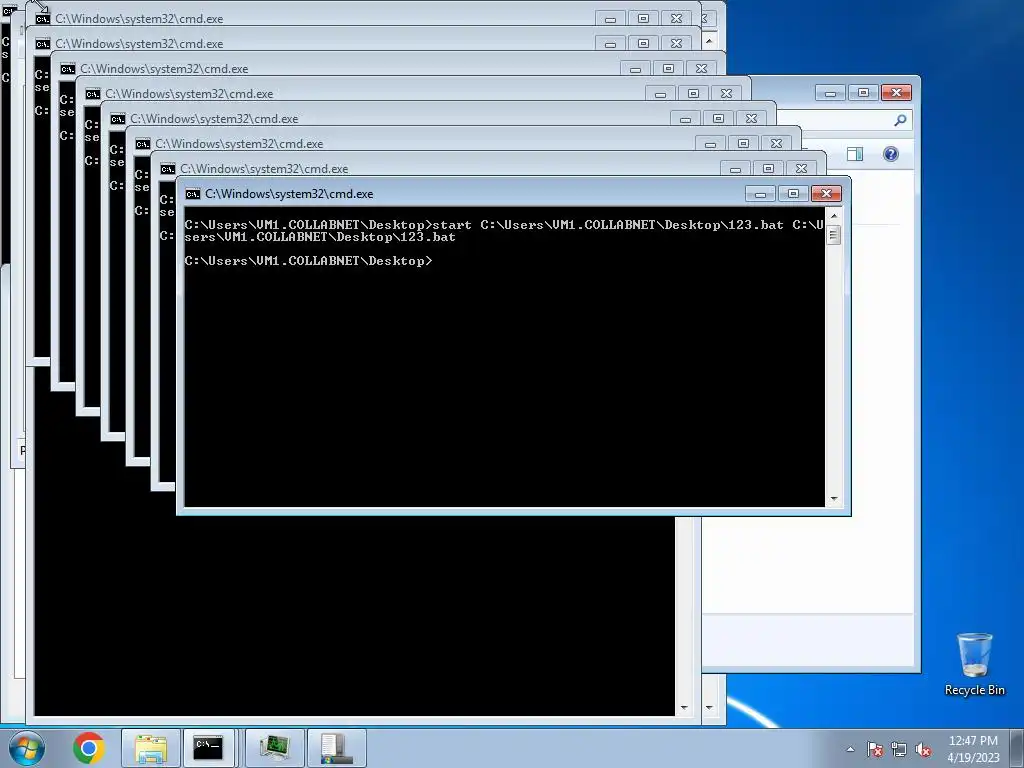Click the computer tower taskbar icon

[336, 748]
